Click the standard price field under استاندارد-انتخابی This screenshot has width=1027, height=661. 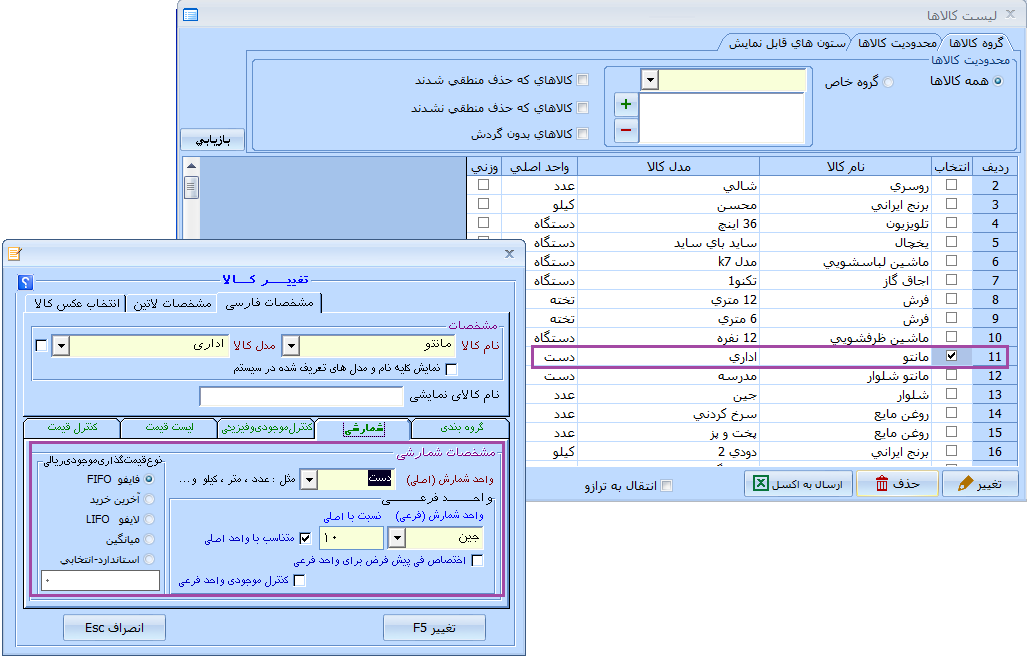pos(100,580)
